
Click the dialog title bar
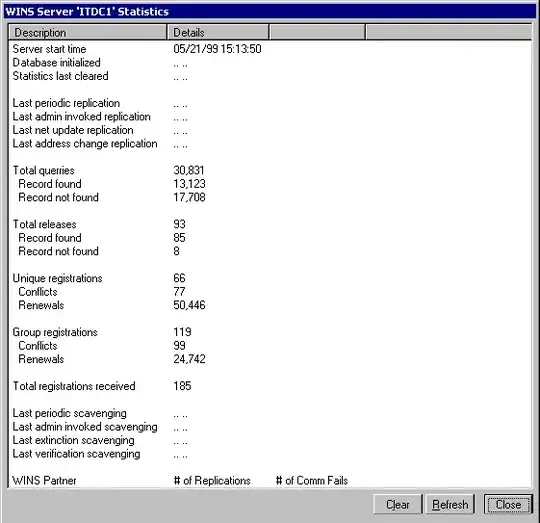pyautogui.click(x=270, y=11)
